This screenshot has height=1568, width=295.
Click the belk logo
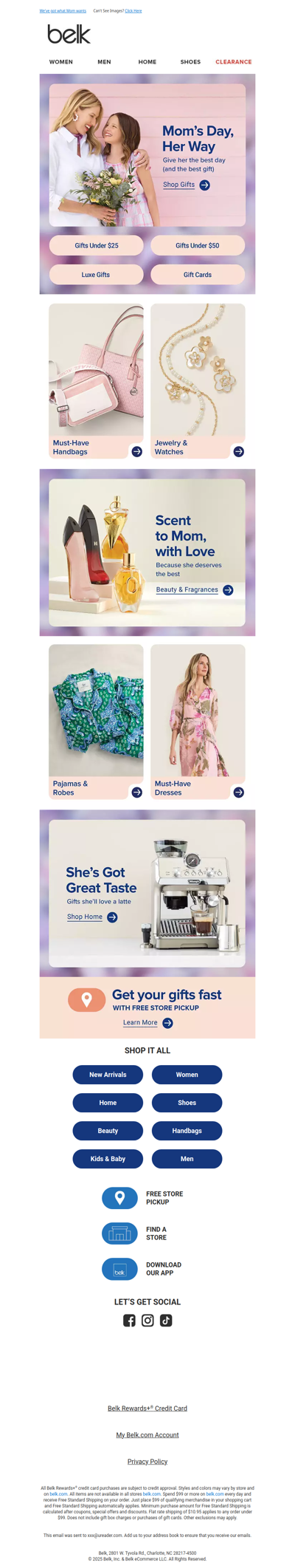pos(69,34)
